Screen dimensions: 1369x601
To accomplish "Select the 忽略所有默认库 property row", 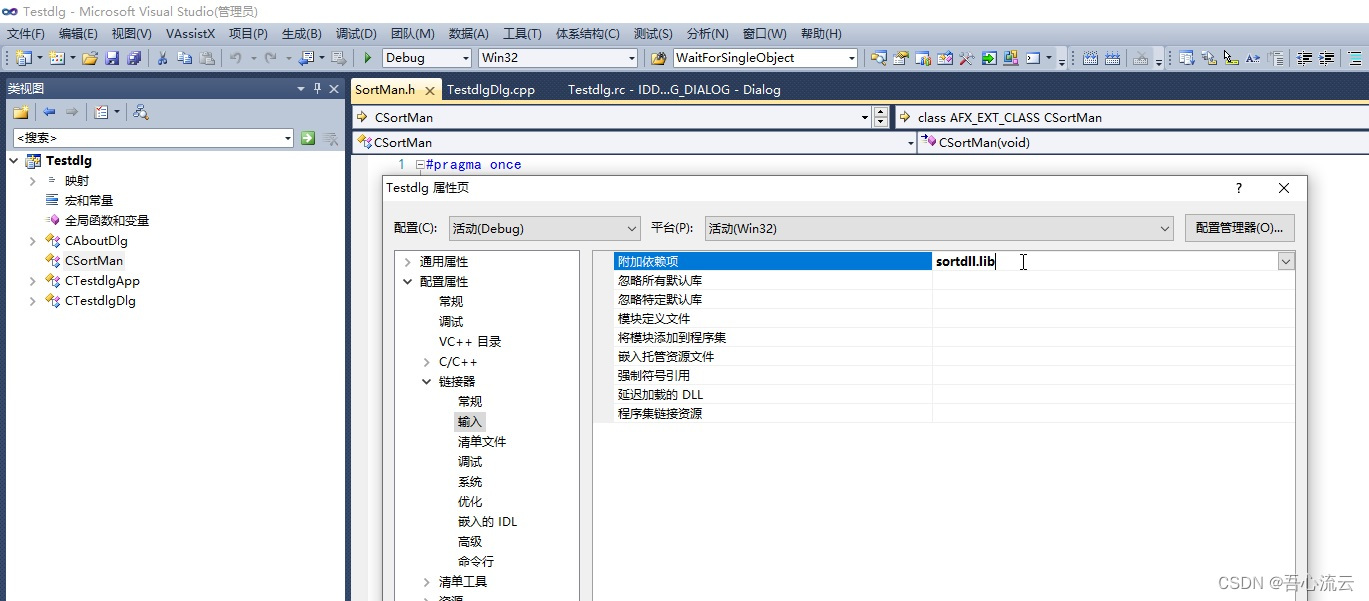I will [x=954, y=280].
